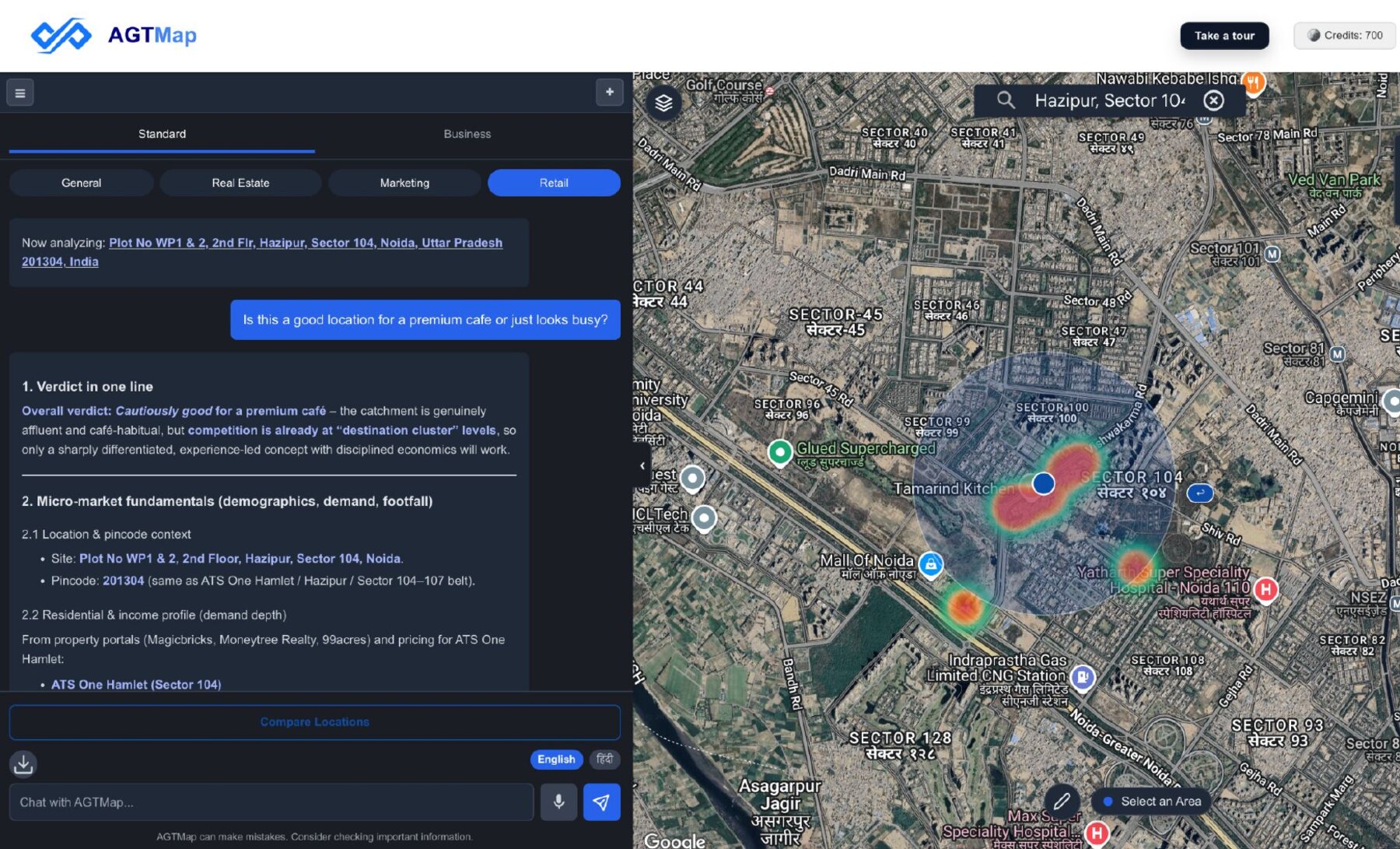Click the Glued Supercharged green pin

(779, 452)
